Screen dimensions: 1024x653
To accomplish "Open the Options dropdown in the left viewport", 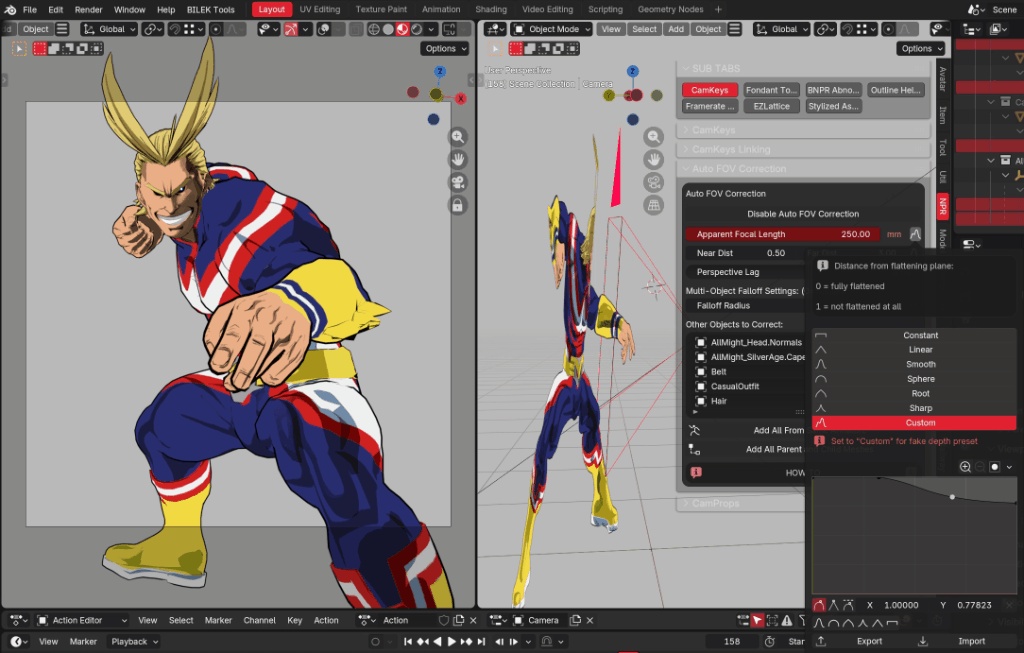I will 446,49.
